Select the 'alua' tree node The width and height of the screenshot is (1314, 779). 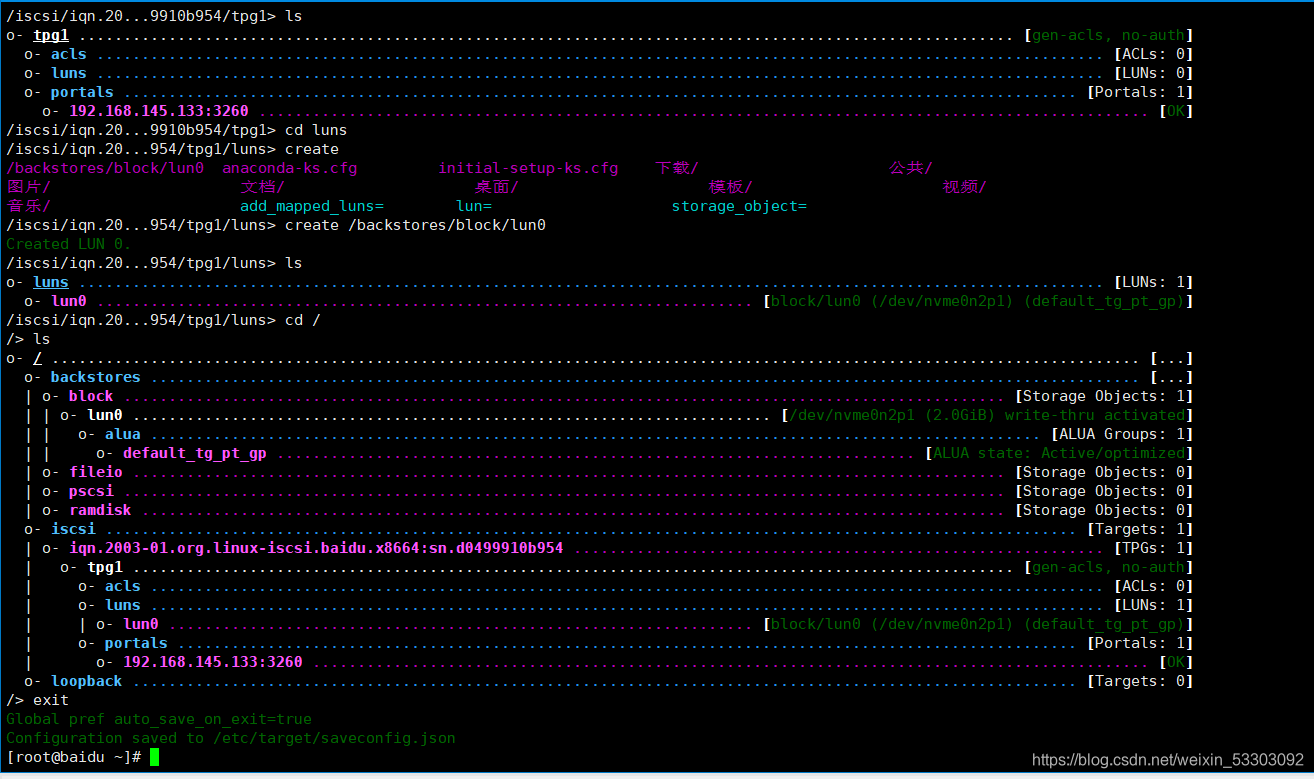(123, 434)
